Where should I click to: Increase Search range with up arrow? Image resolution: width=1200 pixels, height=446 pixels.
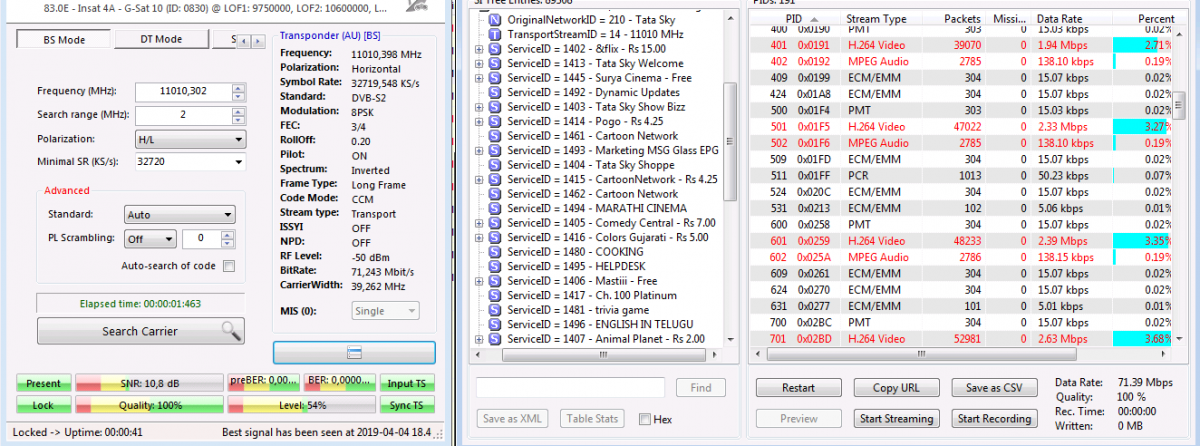[238, 110]
